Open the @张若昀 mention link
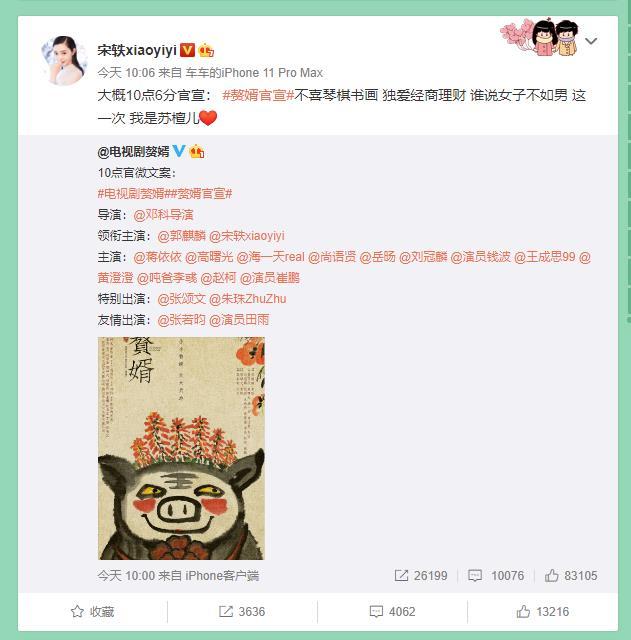 [181, 320]
